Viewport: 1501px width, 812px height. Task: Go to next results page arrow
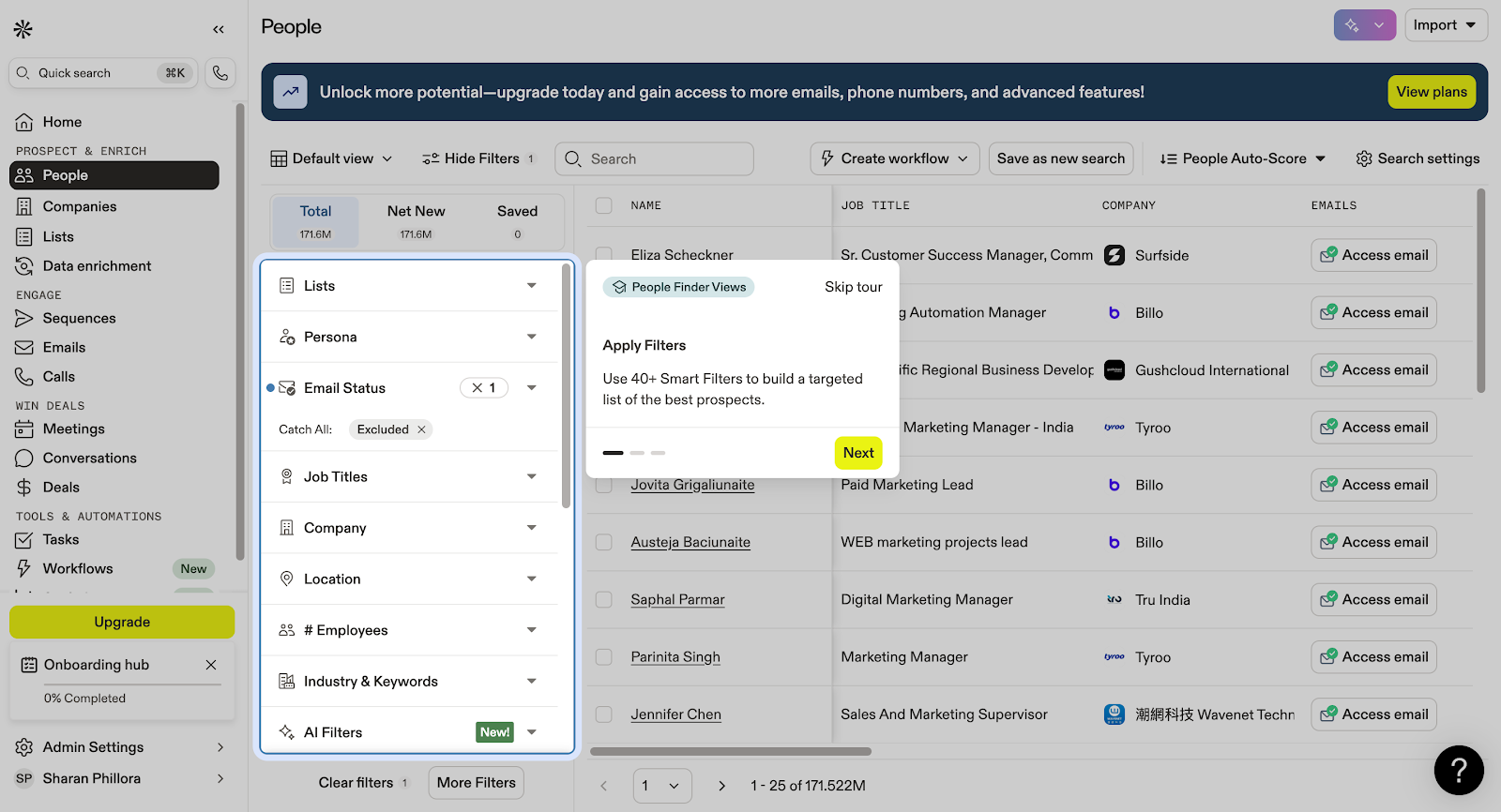[x=721, y=786]
